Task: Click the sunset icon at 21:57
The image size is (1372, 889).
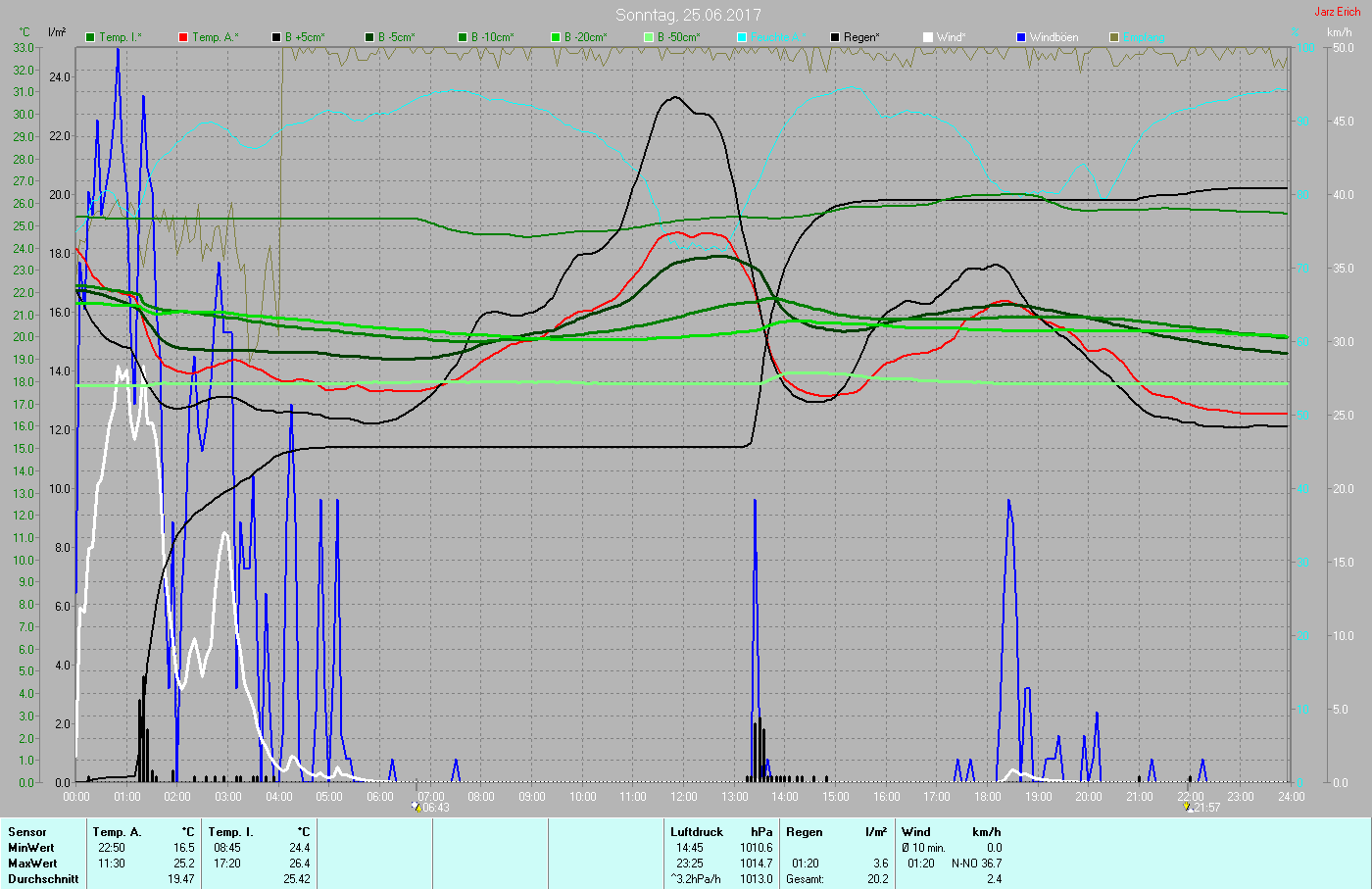Action: coord(1188,808)
